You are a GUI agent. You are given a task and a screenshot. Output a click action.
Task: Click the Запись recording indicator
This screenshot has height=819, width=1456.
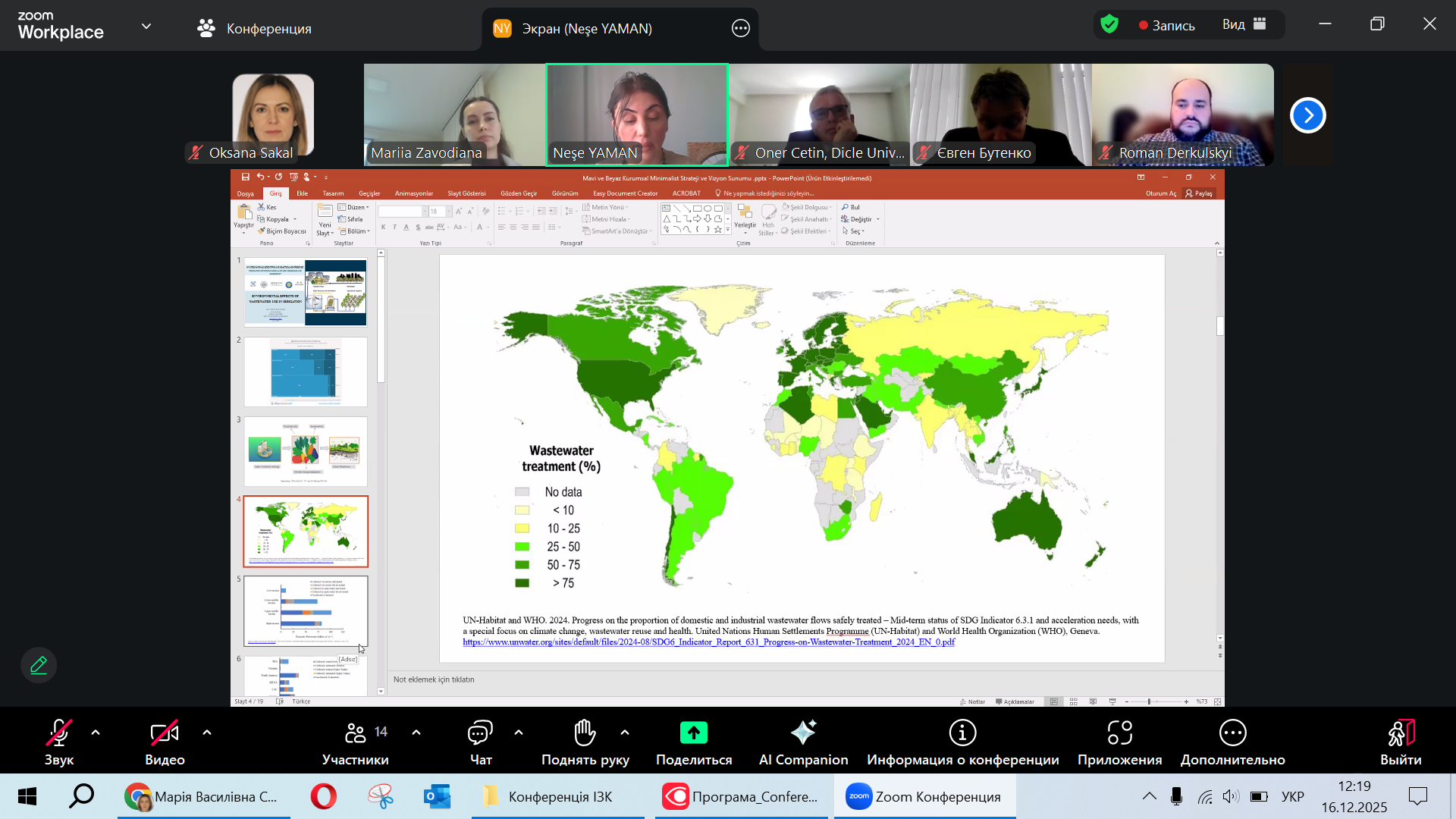(1166, 25)
